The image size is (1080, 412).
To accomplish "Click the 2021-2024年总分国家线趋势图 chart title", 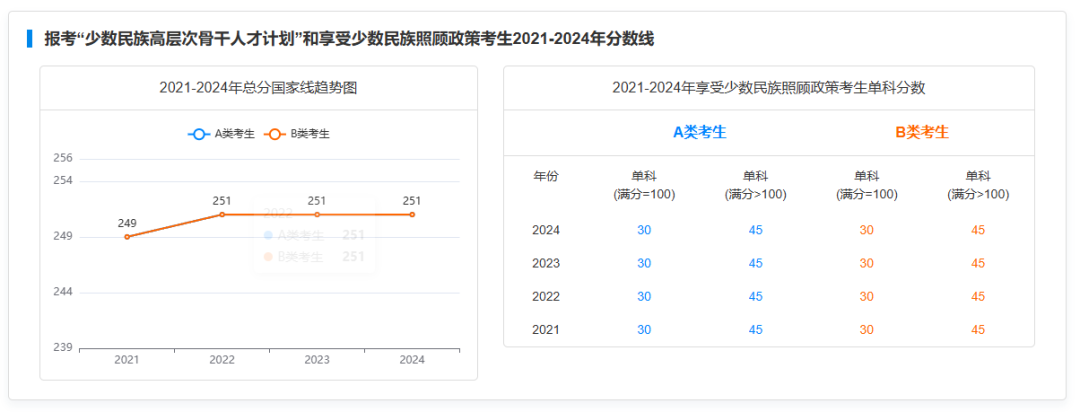I will point(258,88).
